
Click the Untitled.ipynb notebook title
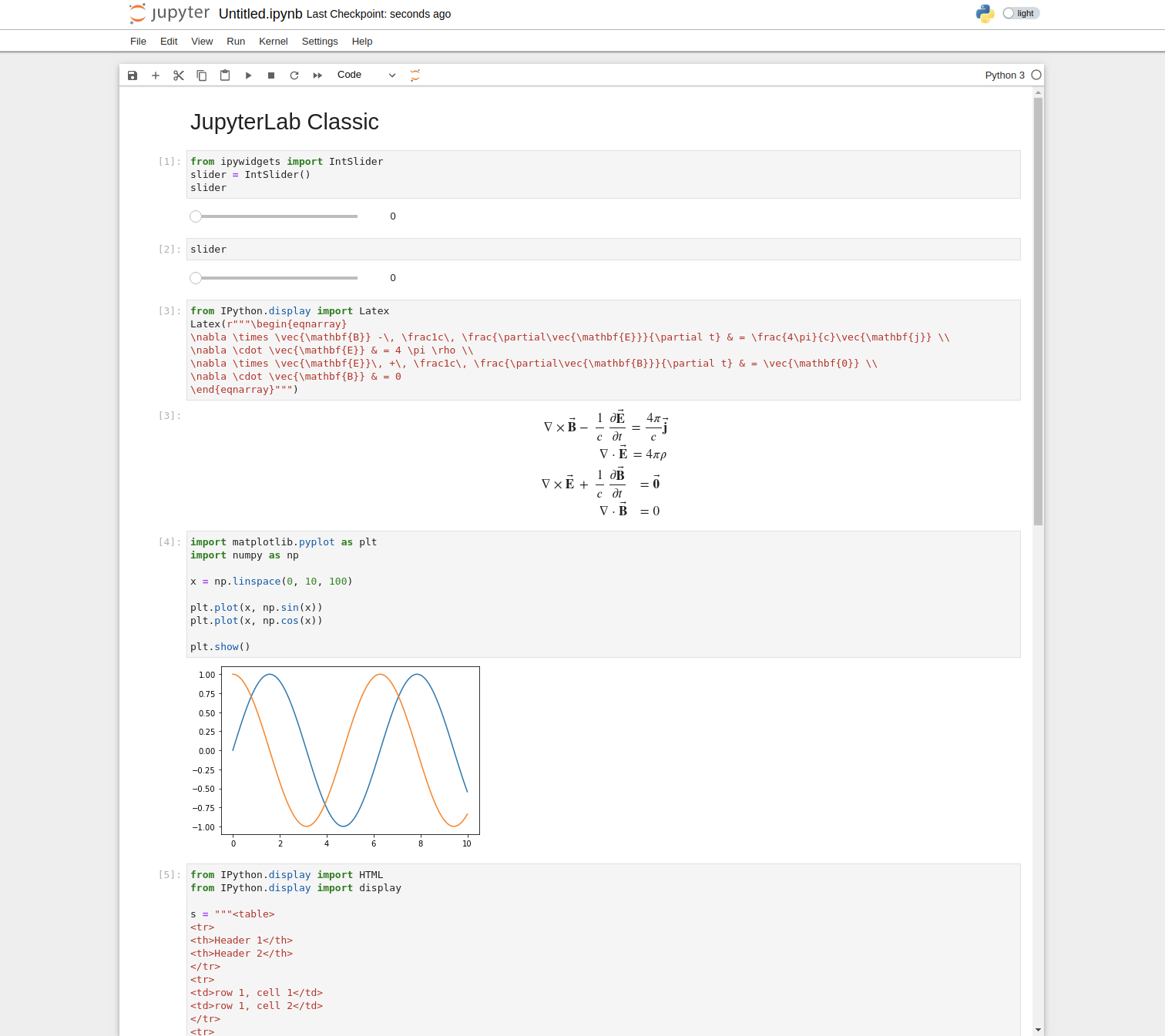[x=260, y=14]
